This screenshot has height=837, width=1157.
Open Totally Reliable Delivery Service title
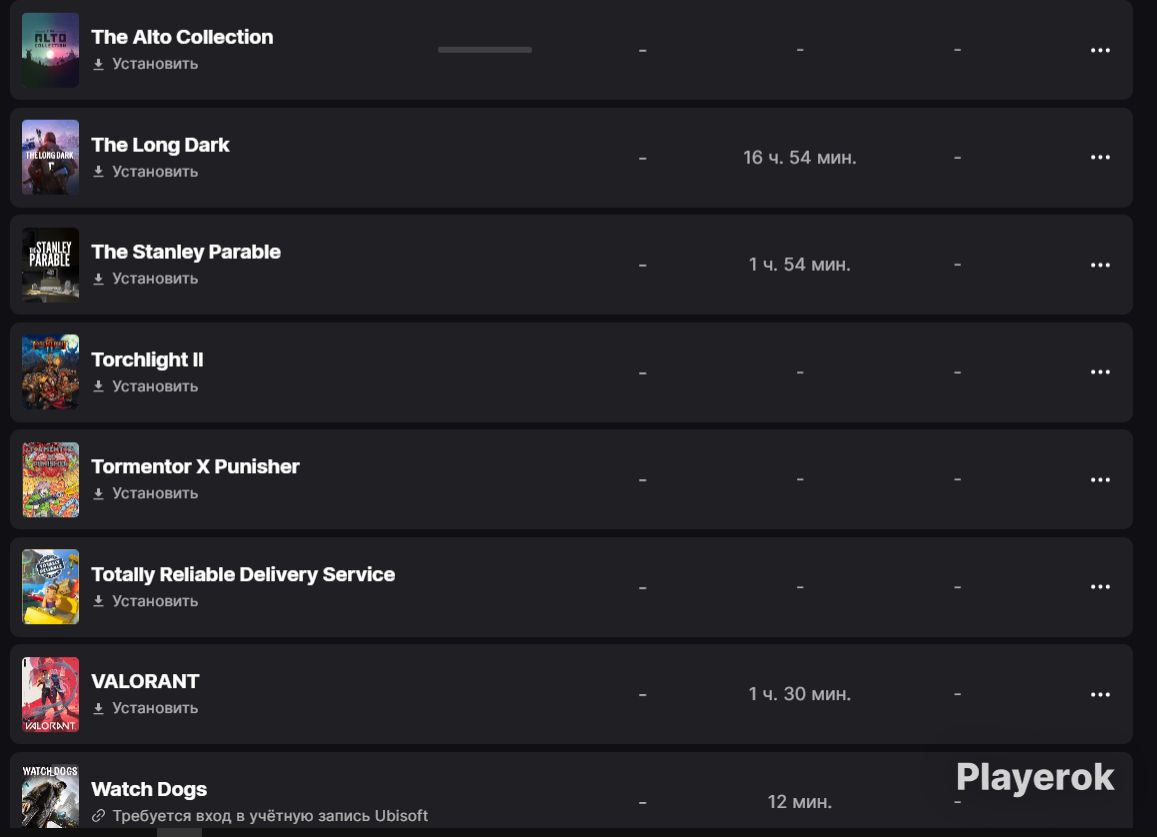click(x=243, y=574)
